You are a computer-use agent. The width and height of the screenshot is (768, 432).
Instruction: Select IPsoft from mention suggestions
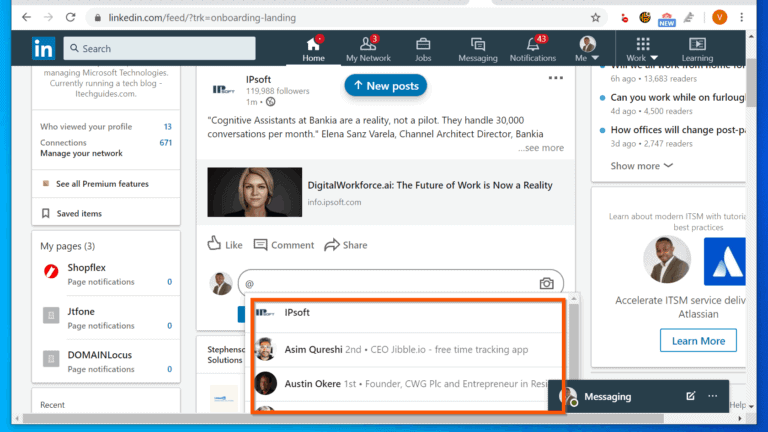coord(408,312)
